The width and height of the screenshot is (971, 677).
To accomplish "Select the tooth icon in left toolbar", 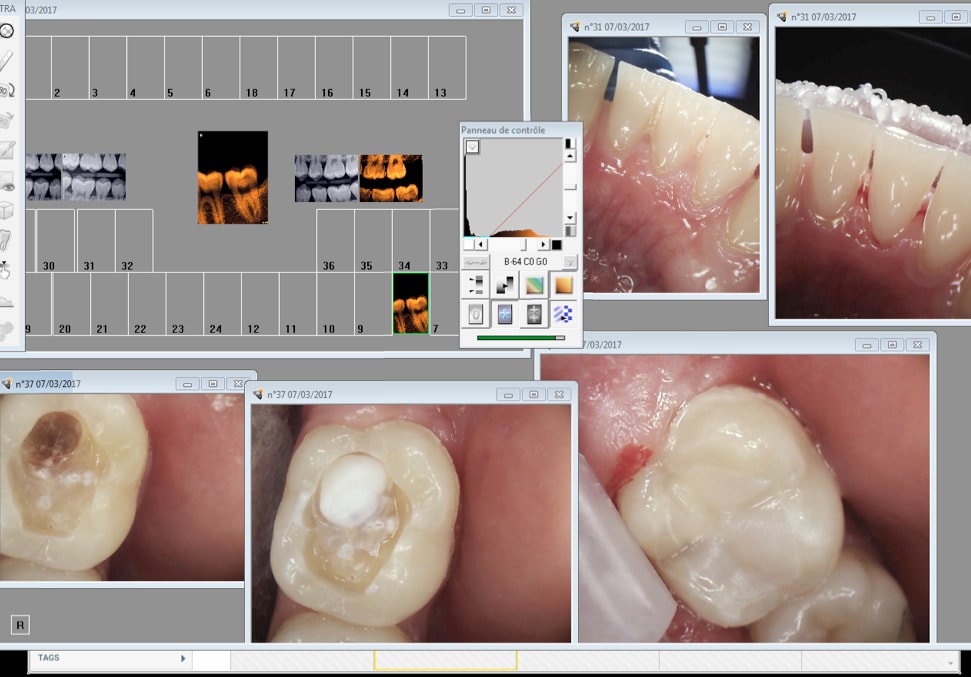I will pyautogui.click(x=7, y=241).
